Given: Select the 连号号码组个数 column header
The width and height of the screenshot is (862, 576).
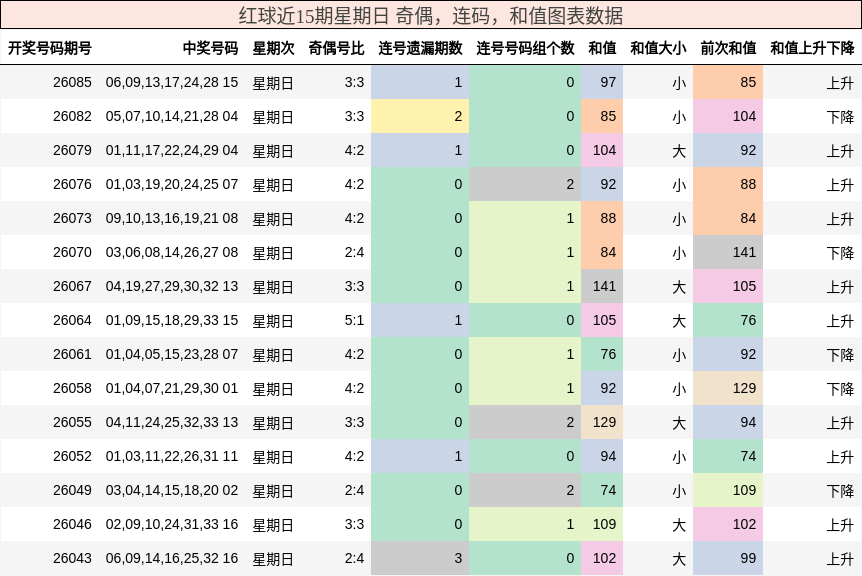Looking at the screenshot, I should [x=525, y=48].
